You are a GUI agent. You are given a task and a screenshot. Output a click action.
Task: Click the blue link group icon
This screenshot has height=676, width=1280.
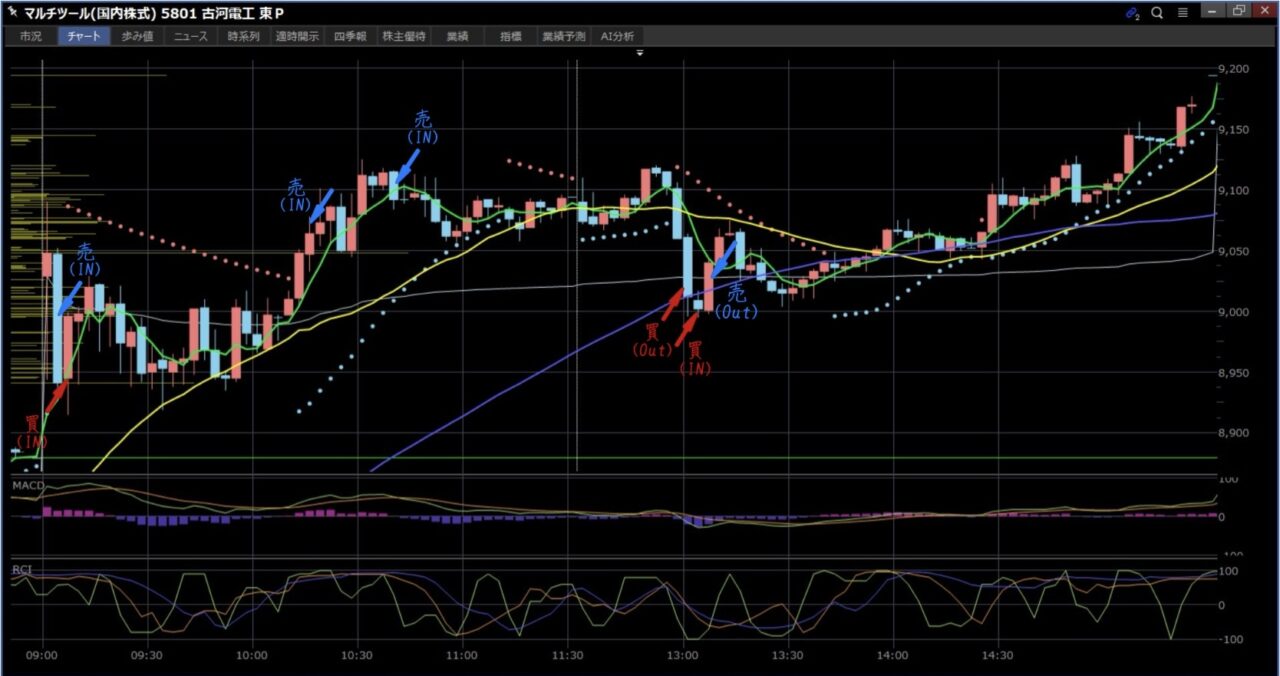[1132, 13]
